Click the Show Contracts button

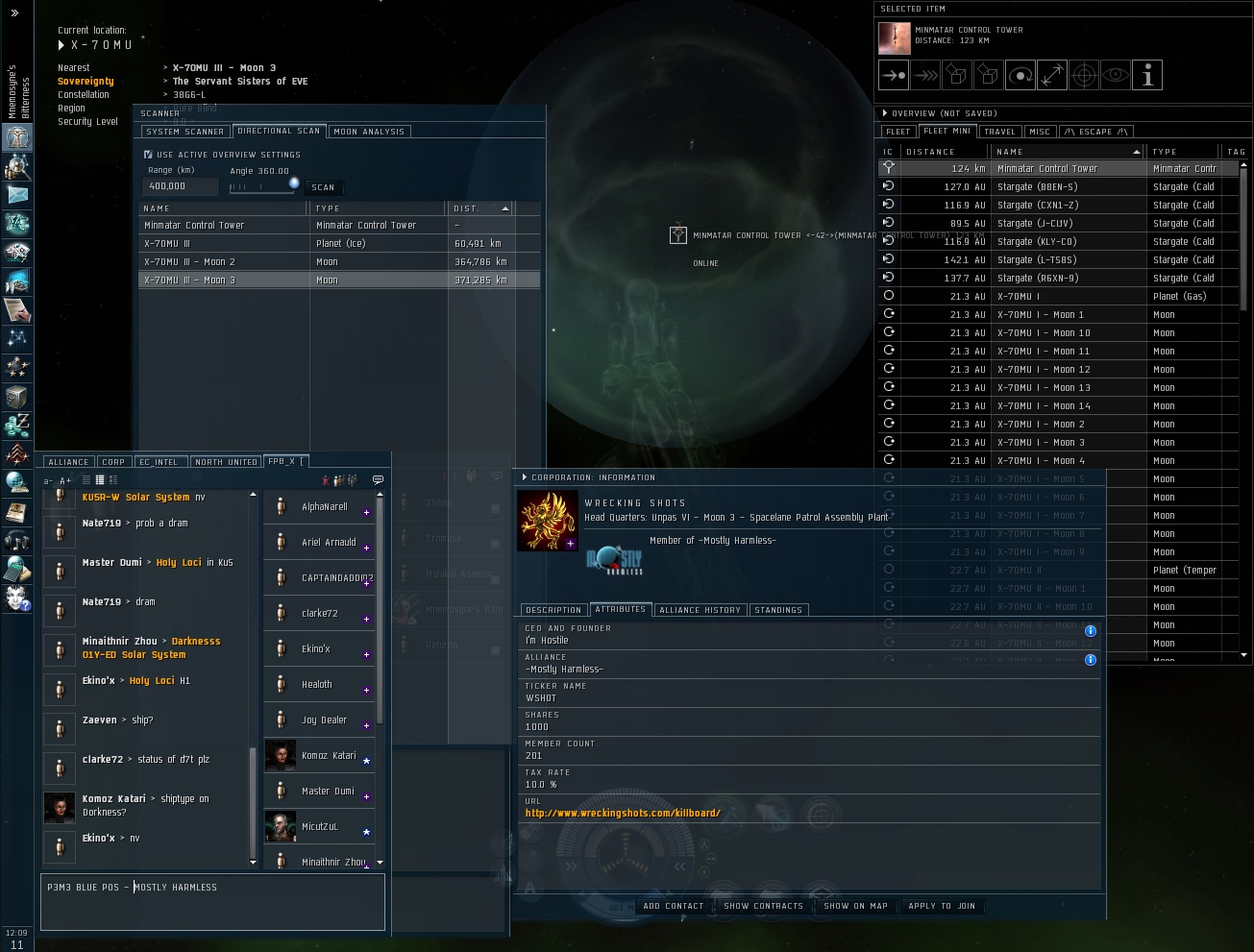(763, 906)
